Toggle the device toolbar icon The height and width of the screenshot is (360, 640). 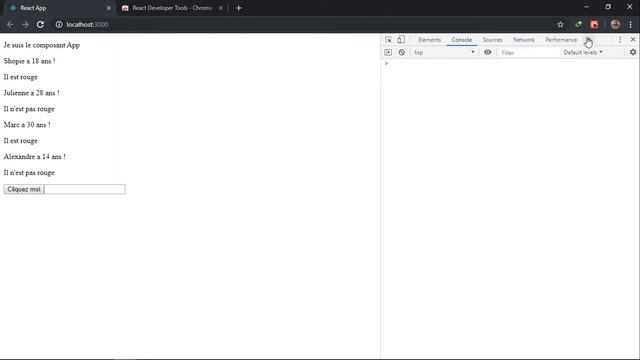click(401, 40)
